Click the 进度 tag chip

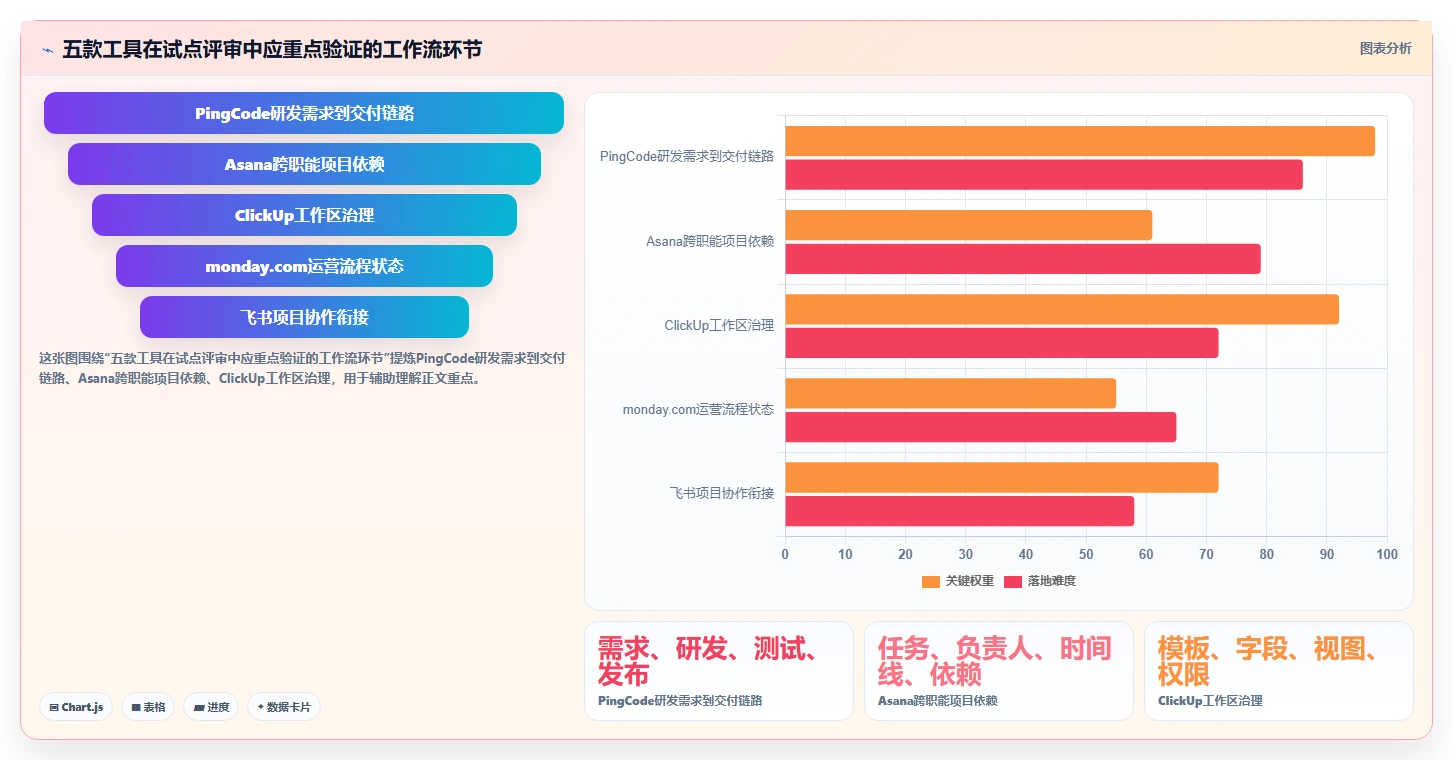pos(211,707)
